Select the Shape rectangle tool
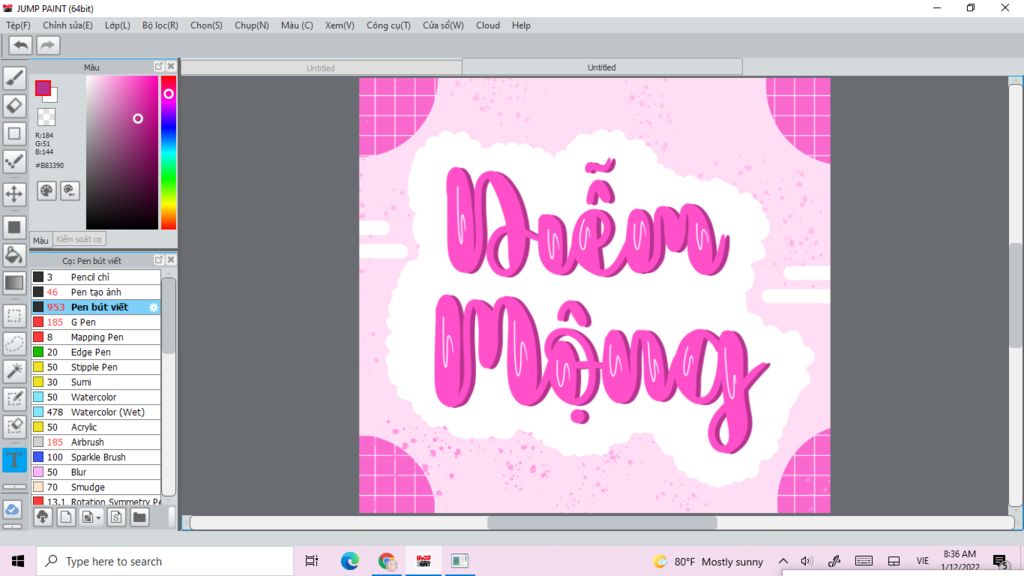The width and height of the screenshot is (1024, 576). tap(14, 133)
